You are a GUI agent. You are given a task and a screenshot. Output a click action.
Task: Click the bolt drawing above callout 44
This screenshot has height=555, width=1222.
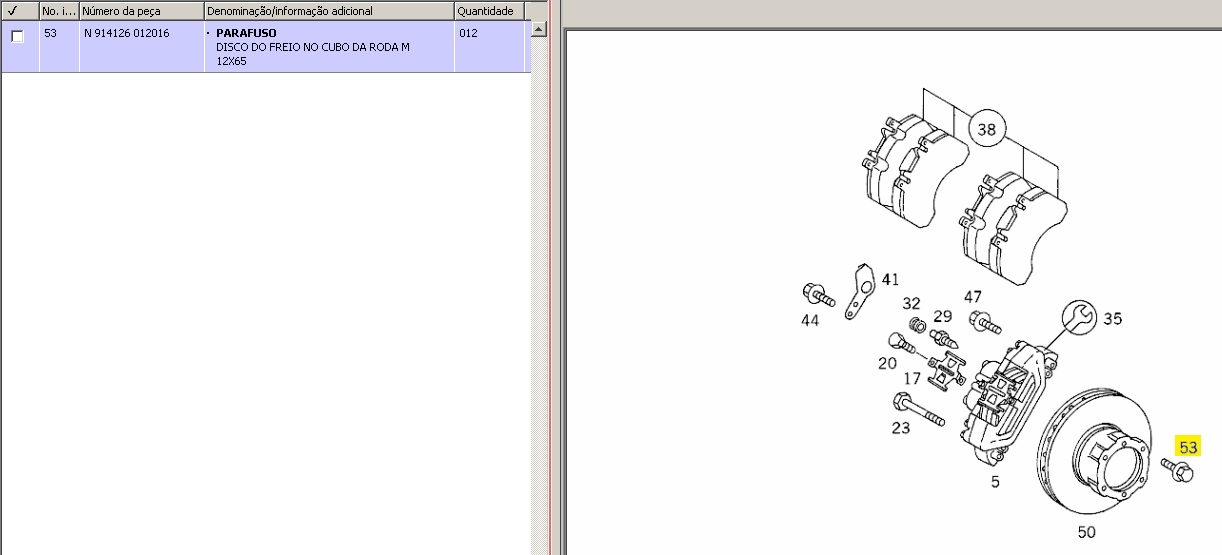[x=817, y=295]
